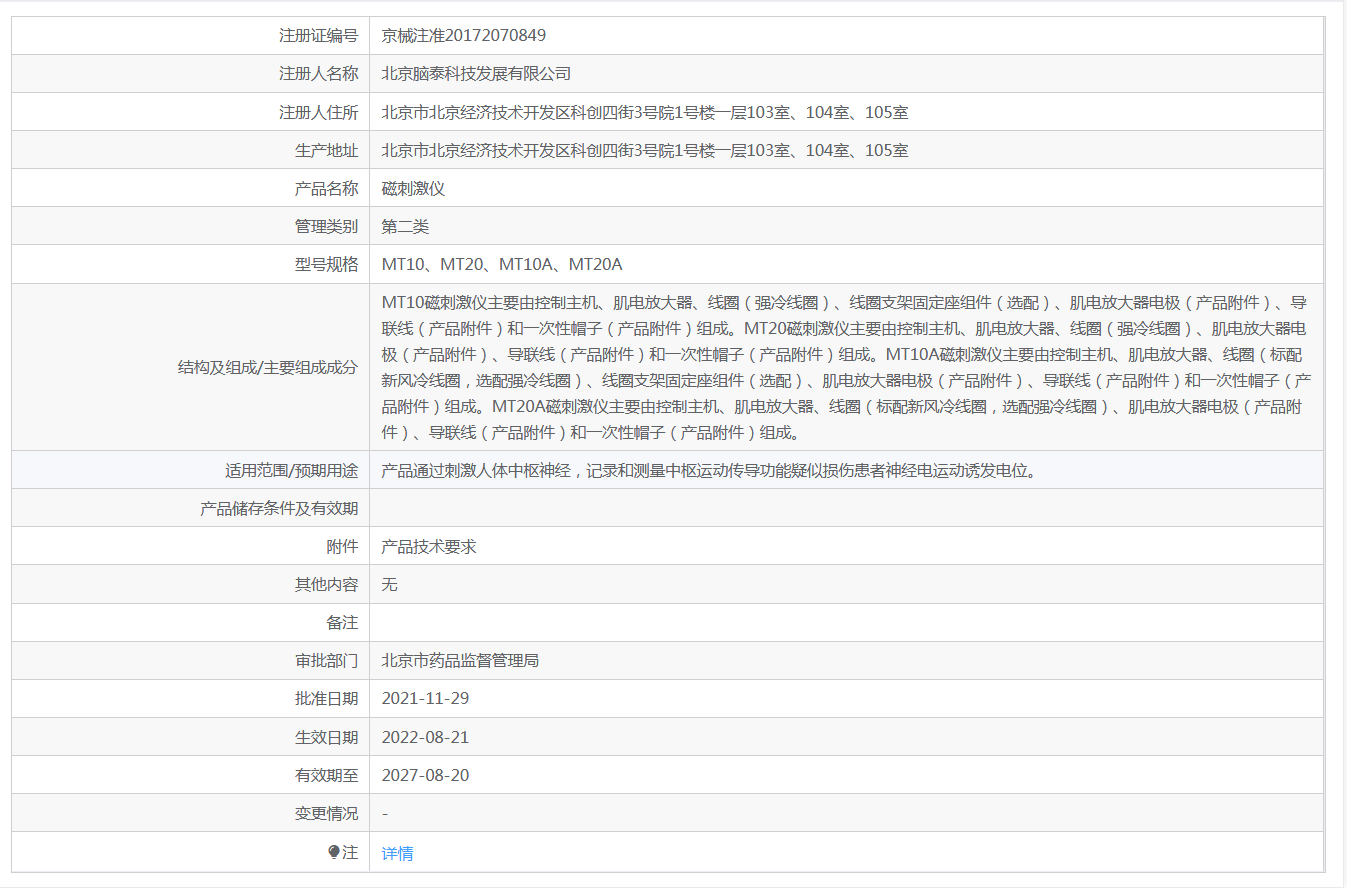Click expiry date 2027-08-20
The height and width of the screenshot is (888, 1347).
[x=425, y=775]
